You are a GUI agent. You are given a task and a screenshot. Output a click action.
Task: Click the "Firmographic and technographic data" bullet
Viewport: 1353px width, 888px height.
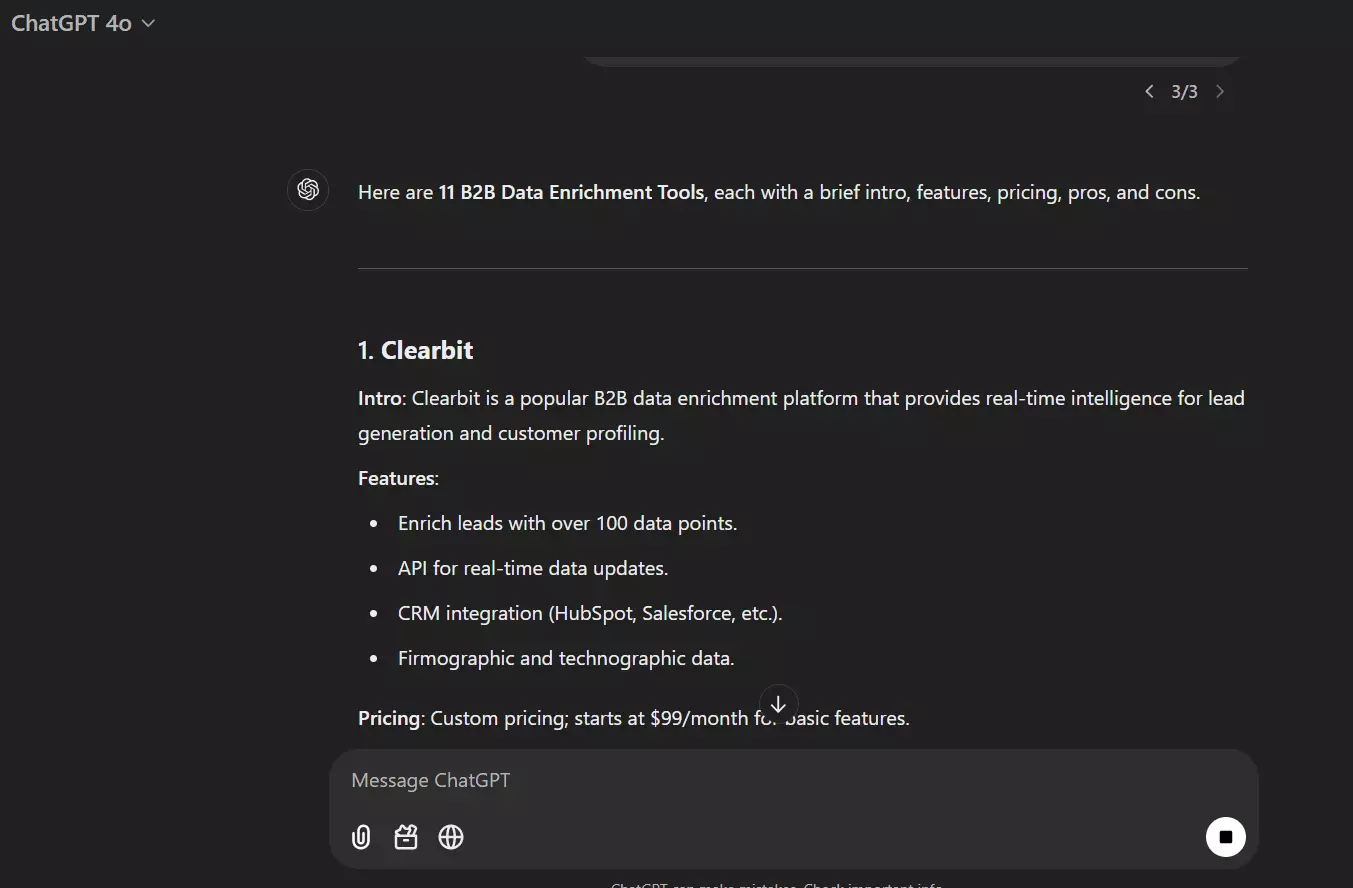coord(565,658)
